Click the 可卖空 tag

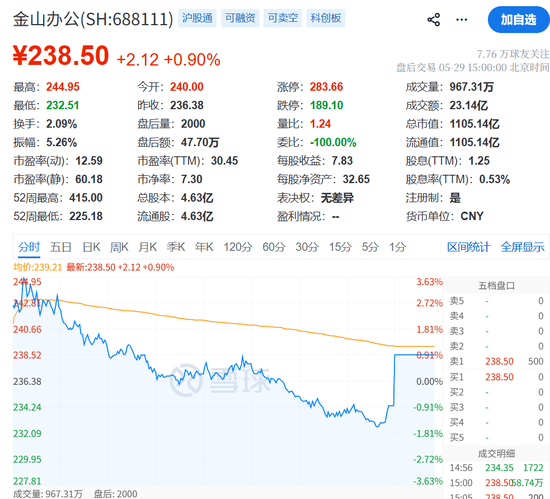(283, 18)
